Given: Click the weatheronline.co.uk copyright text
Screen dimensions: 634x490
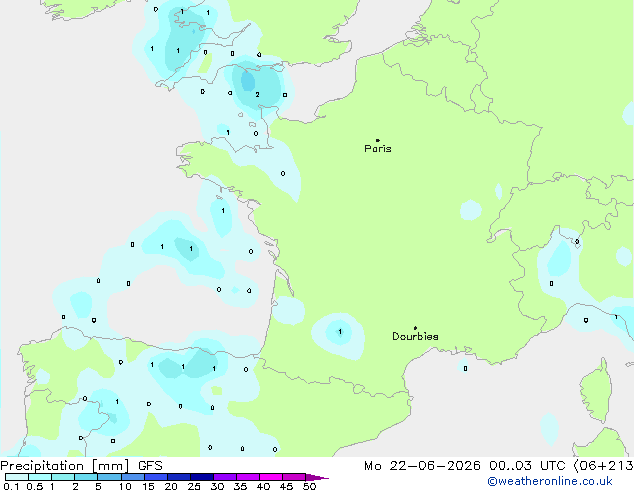Looking at the screenshot, I should [550, 481].
